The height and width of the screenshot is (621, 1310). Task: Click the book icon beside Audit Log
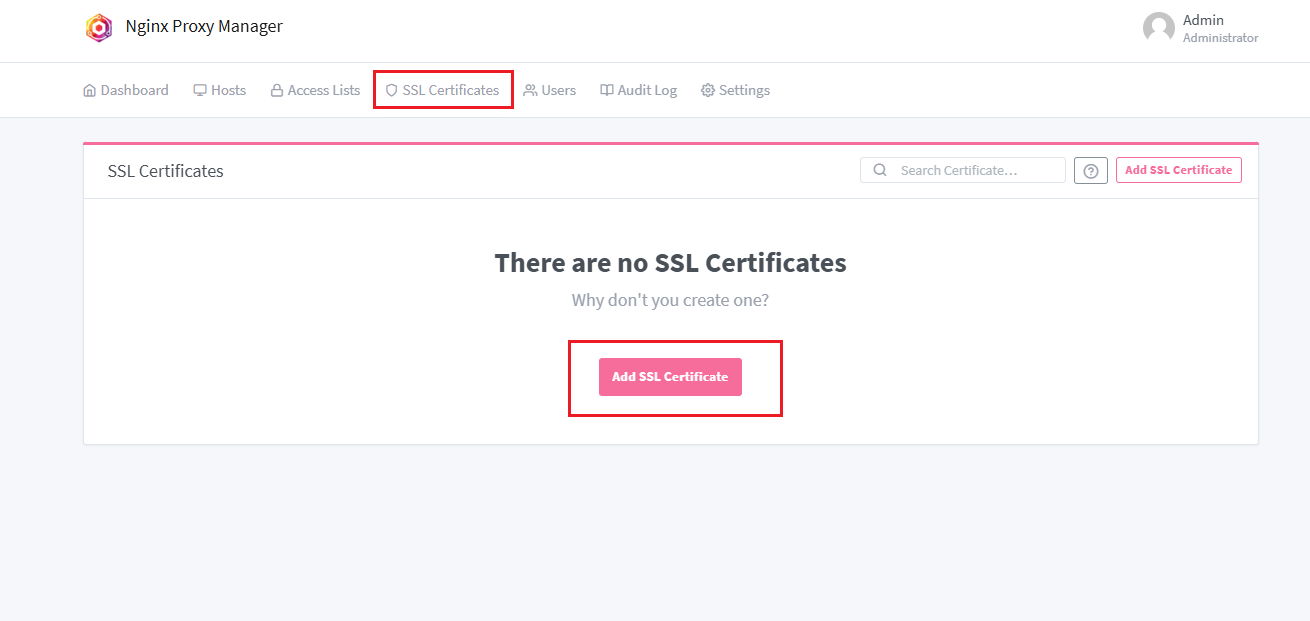[607, 90]
